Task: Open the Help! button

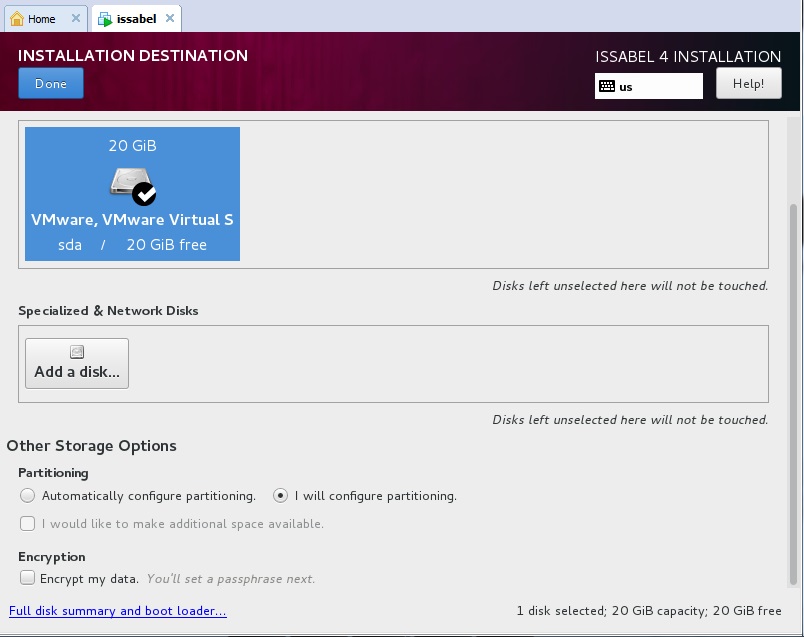Action: click(749, 84)
